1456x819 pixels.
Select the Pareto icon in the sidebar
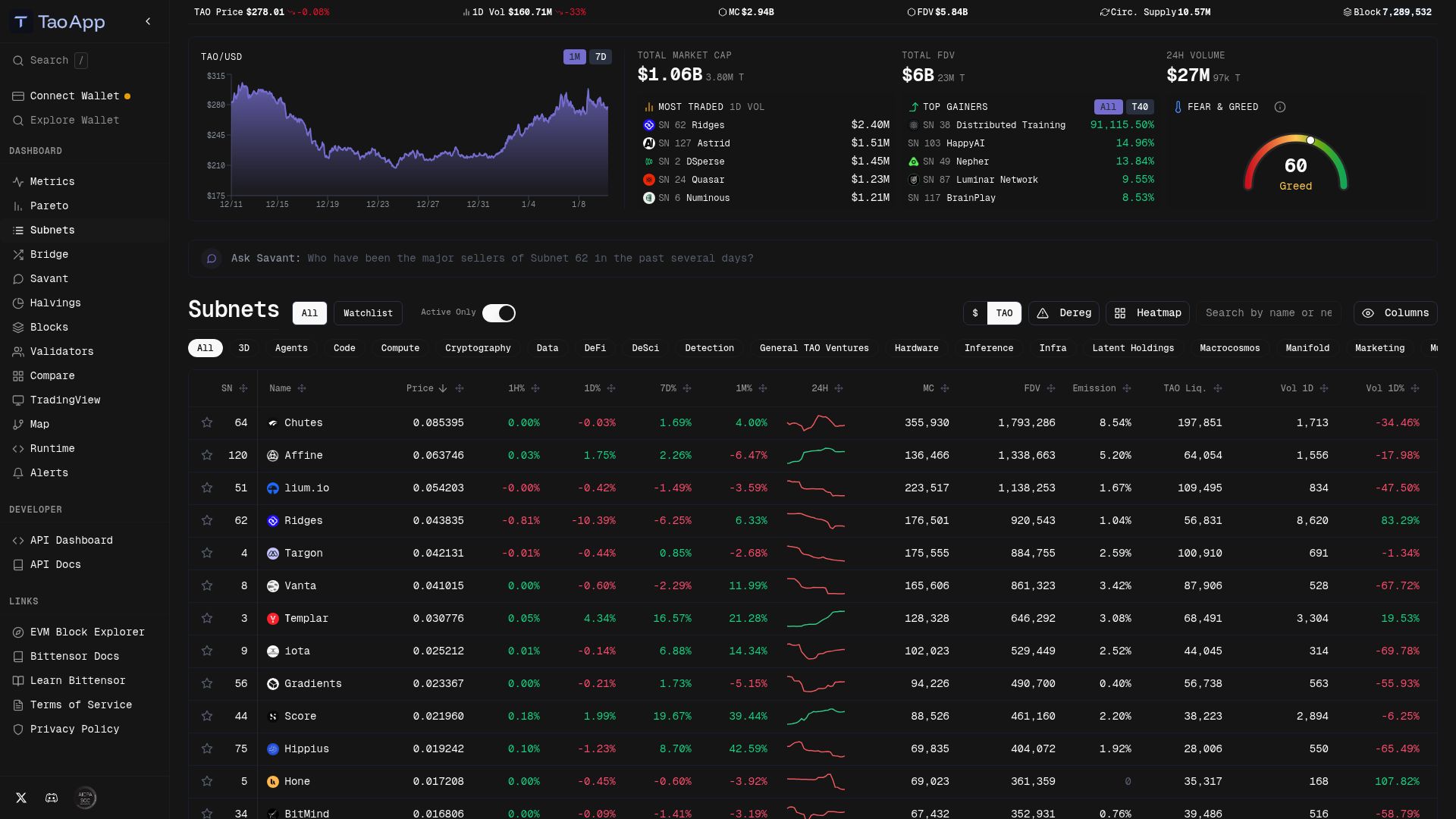coord(18,206)
